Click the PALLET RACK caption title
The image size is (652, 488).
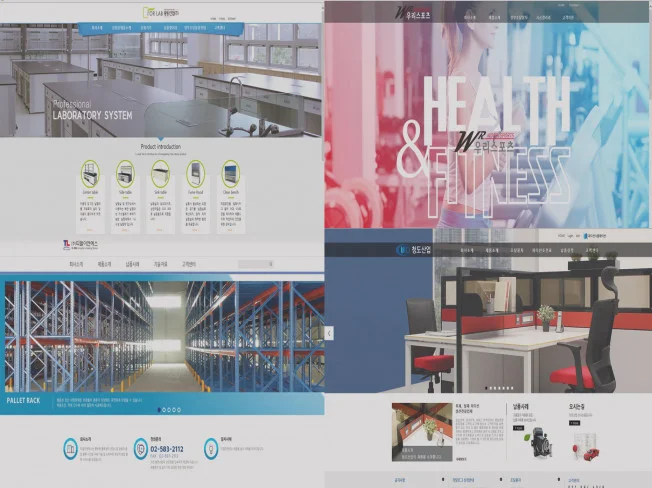pyautogui.click(x=23, y=400)
